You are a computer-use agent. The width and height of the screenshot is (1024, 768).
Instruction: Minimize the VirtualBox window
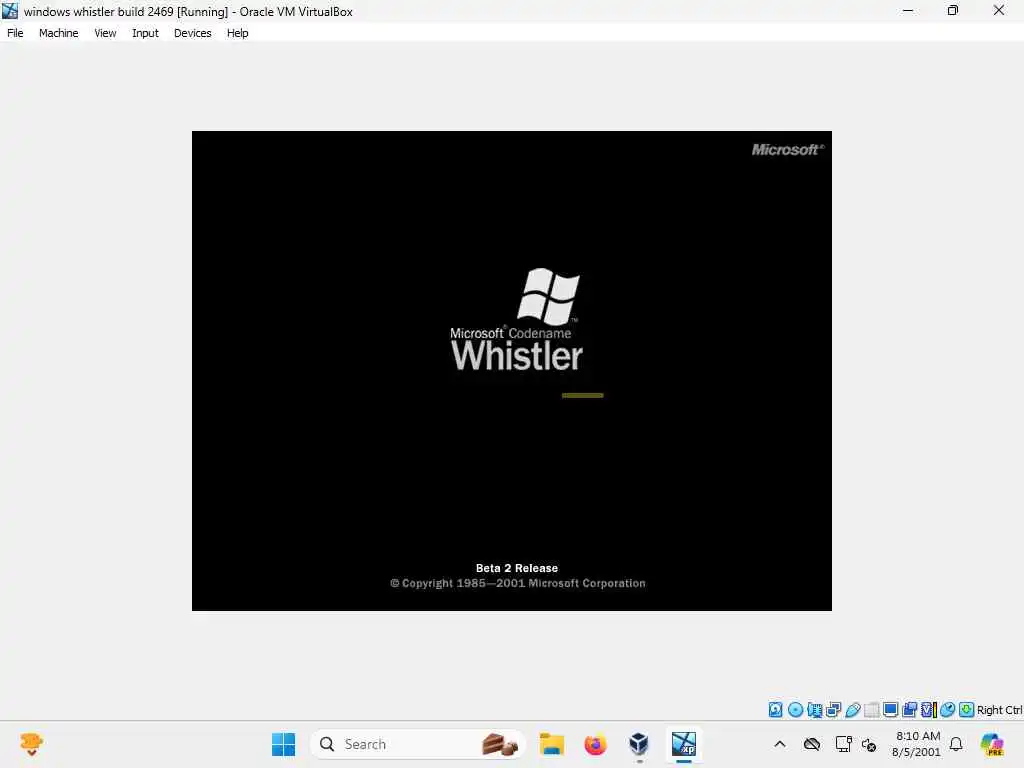(908, 10)
